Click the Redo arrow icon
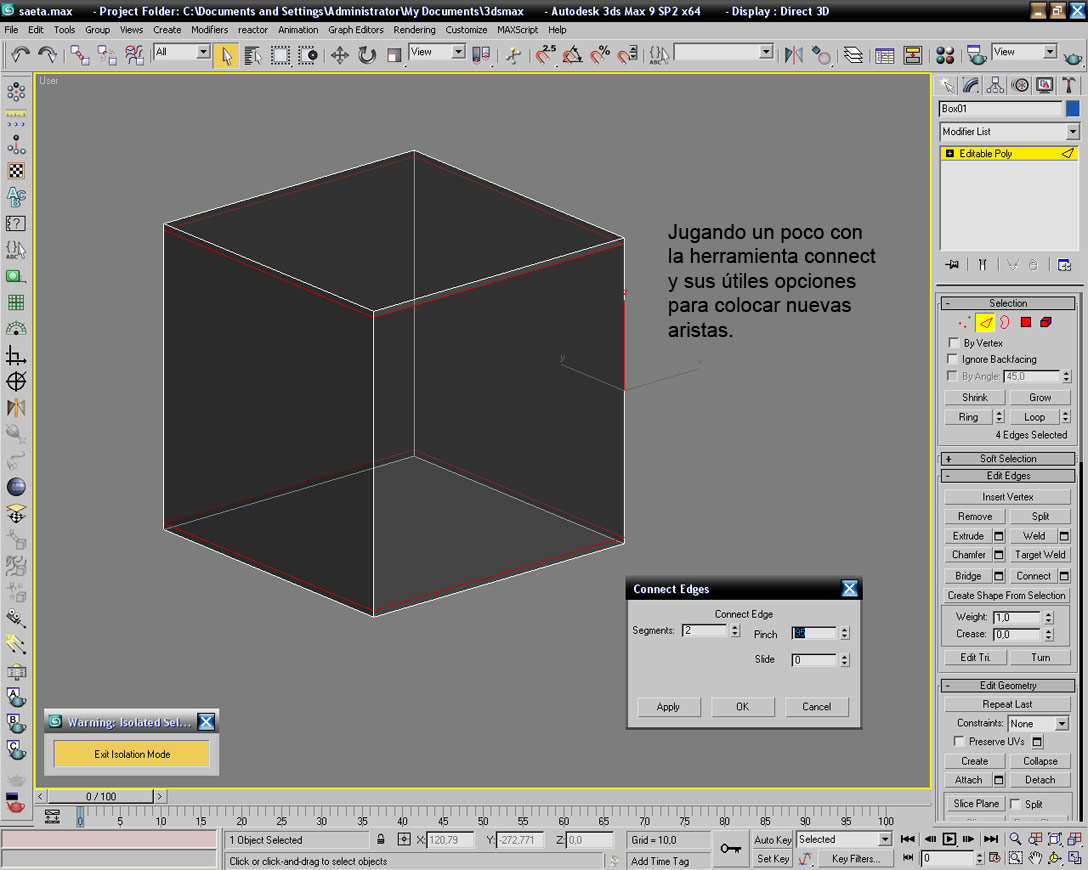Screen dimensions: 1088x870 tap(47, 54)
